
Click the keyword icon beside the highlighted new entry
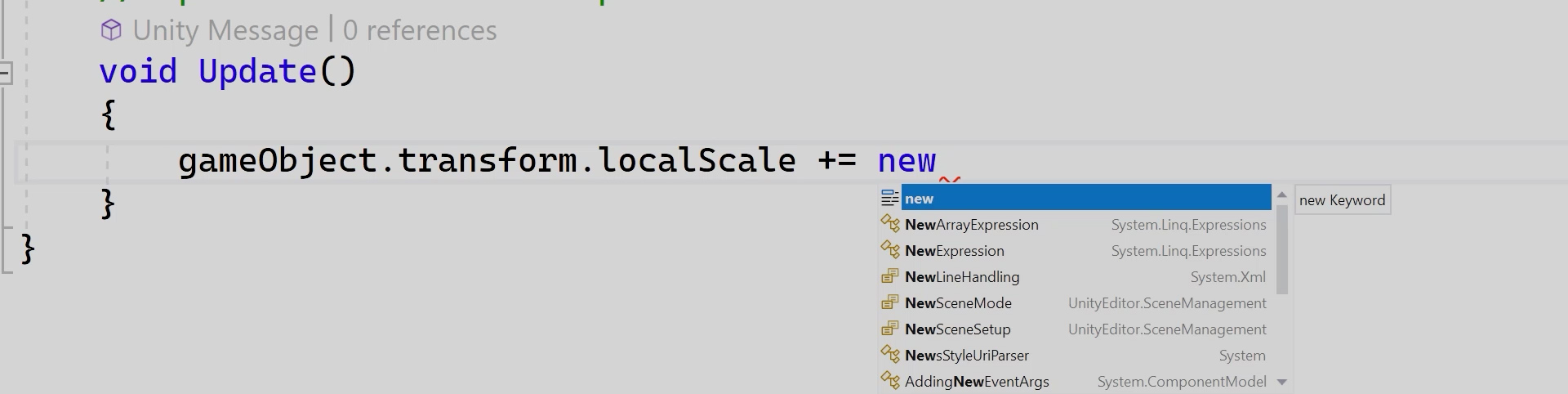[889, 198]
